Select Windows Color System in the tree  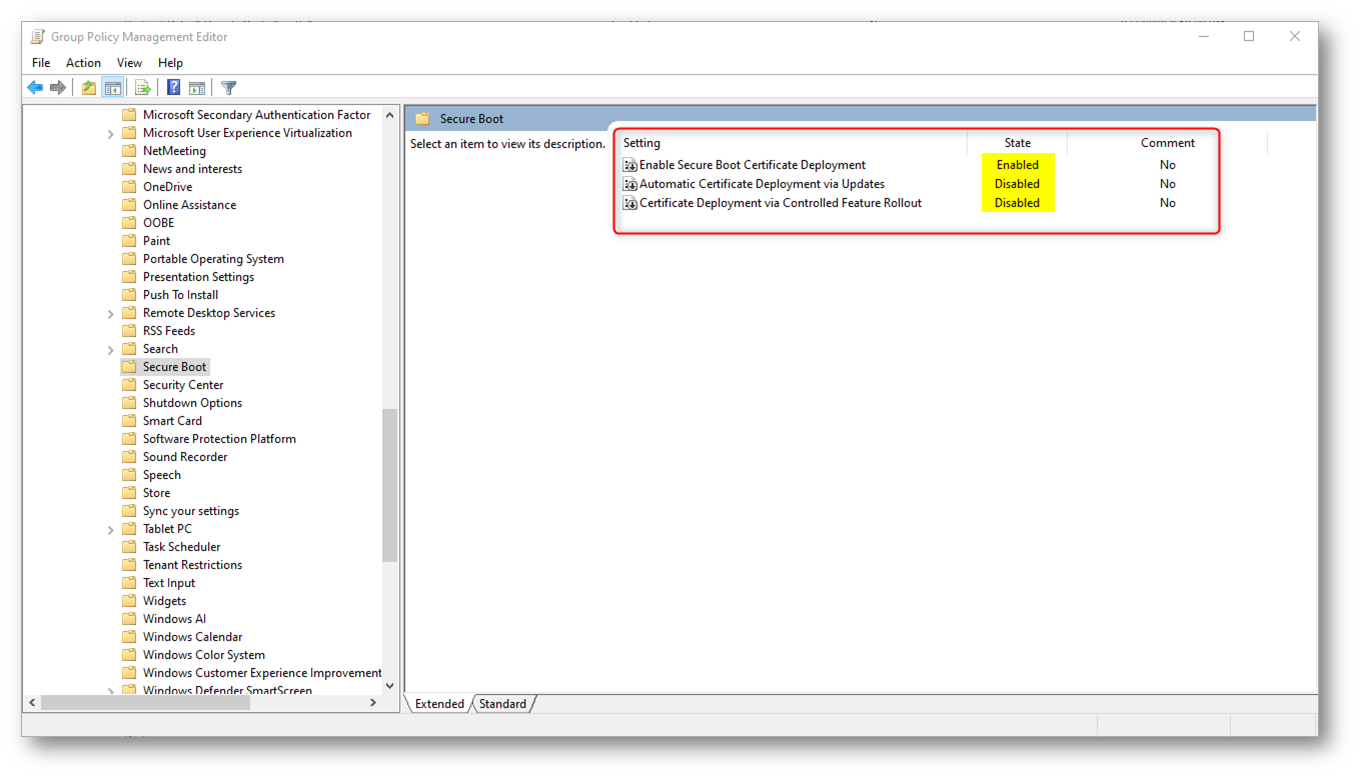point(204,655)
